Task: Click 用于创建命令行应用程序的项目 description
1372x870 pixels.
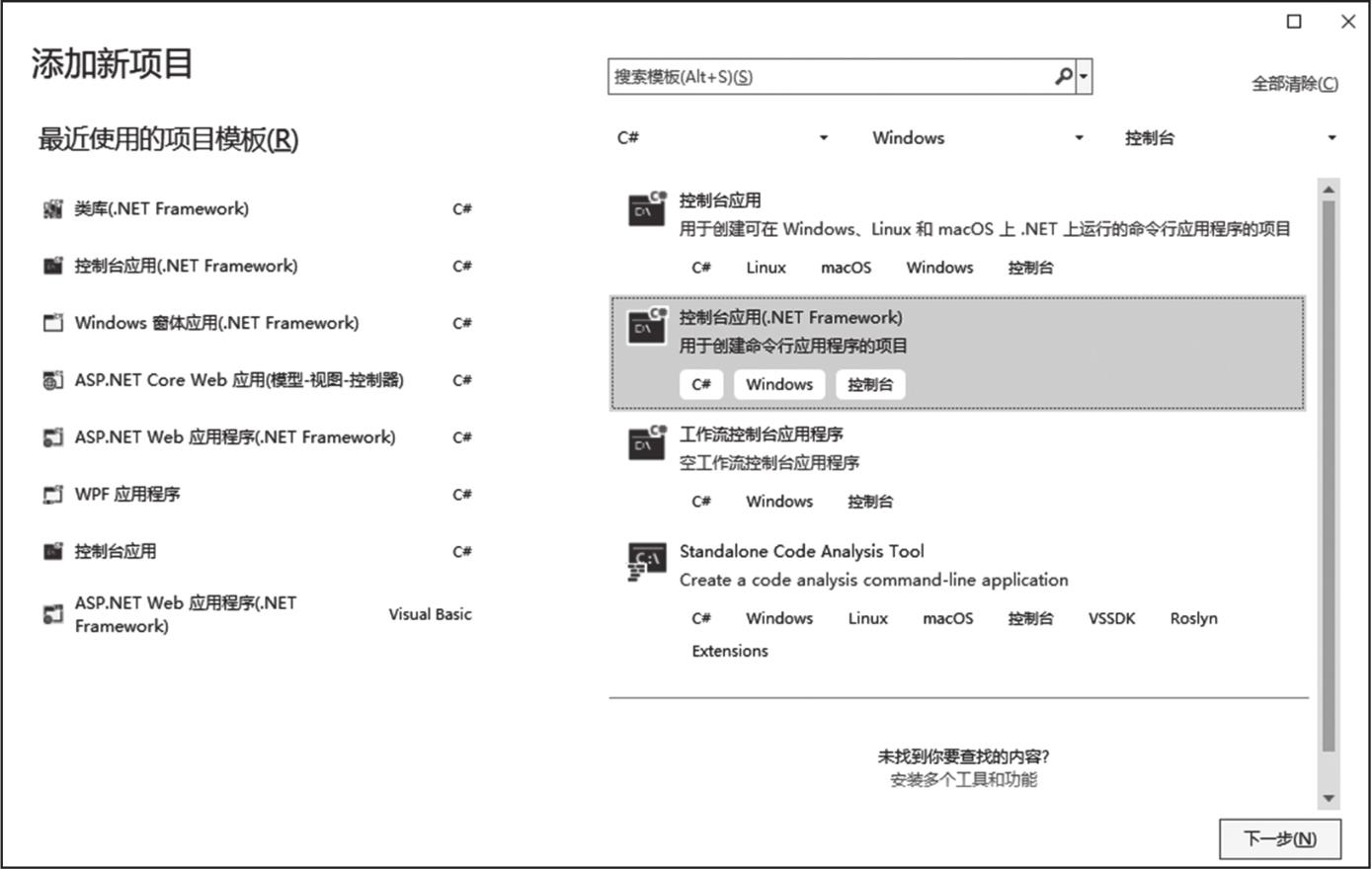Action: tap(793, 347)
